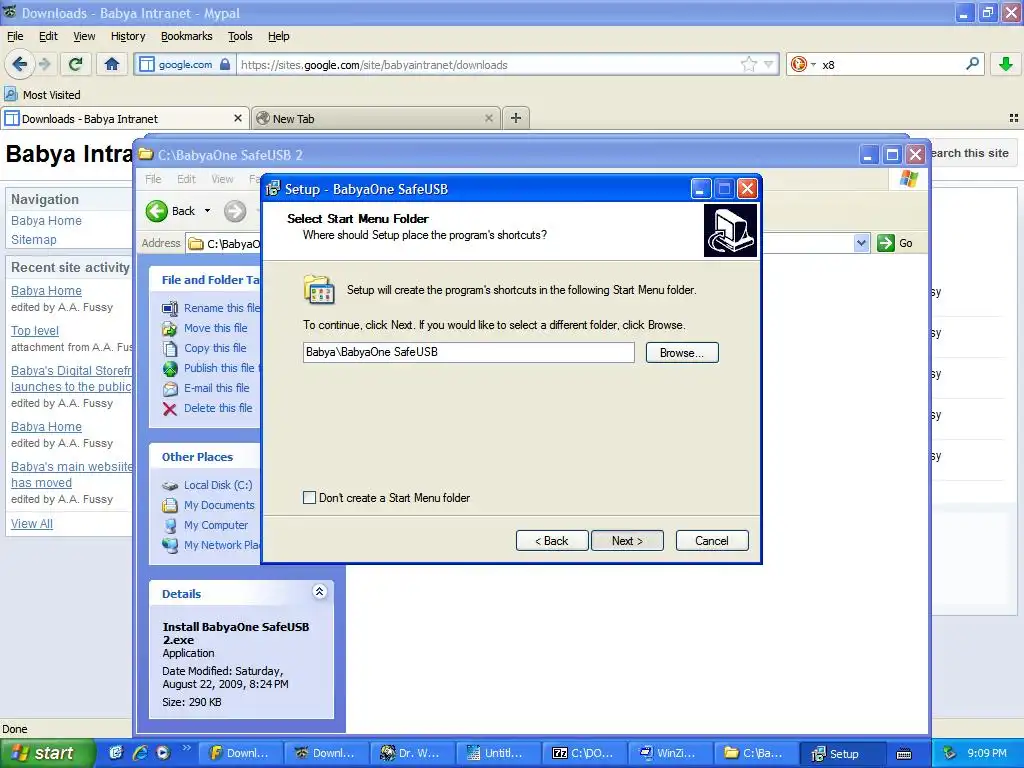Click Next in Setup wizard
Viewport: 1024px width, 768px height.
tap(627, 541)
